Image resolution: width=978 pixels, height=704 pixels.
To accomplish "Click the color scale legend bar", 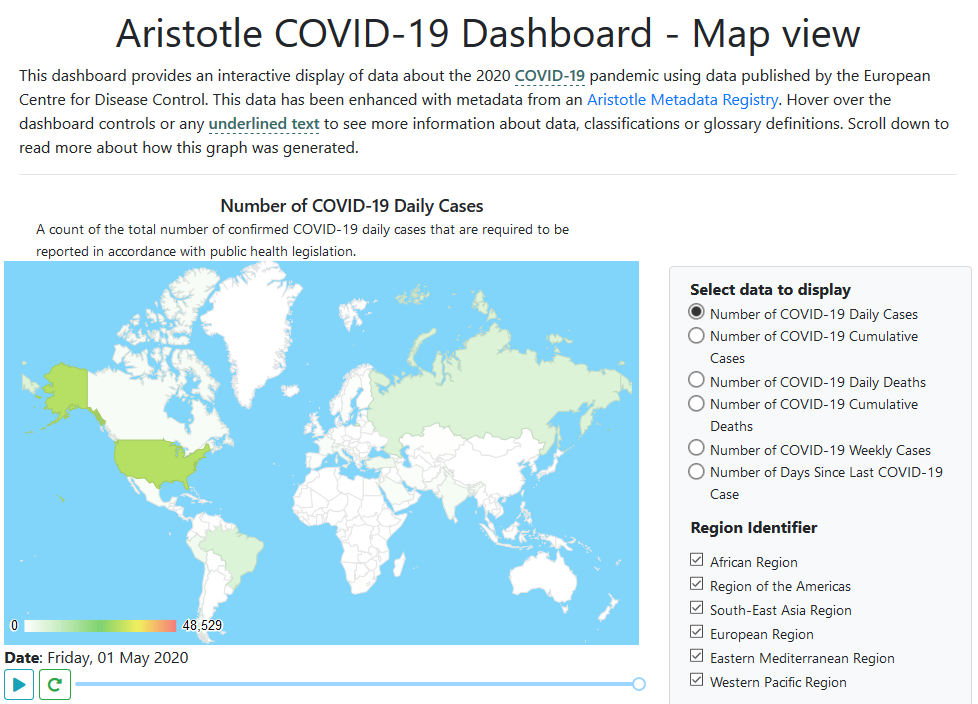I will click(x=100, y=626).
